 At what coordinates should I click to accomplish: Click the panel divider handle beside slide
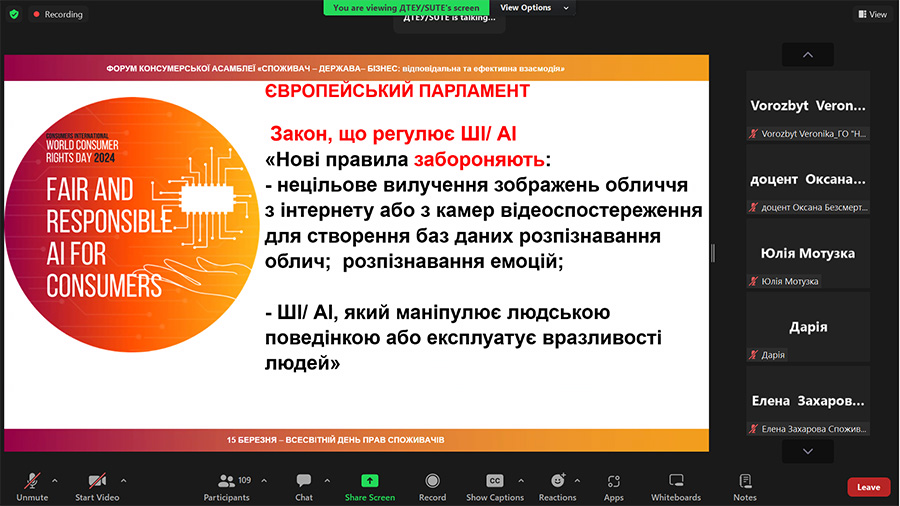tap(713, 253)
